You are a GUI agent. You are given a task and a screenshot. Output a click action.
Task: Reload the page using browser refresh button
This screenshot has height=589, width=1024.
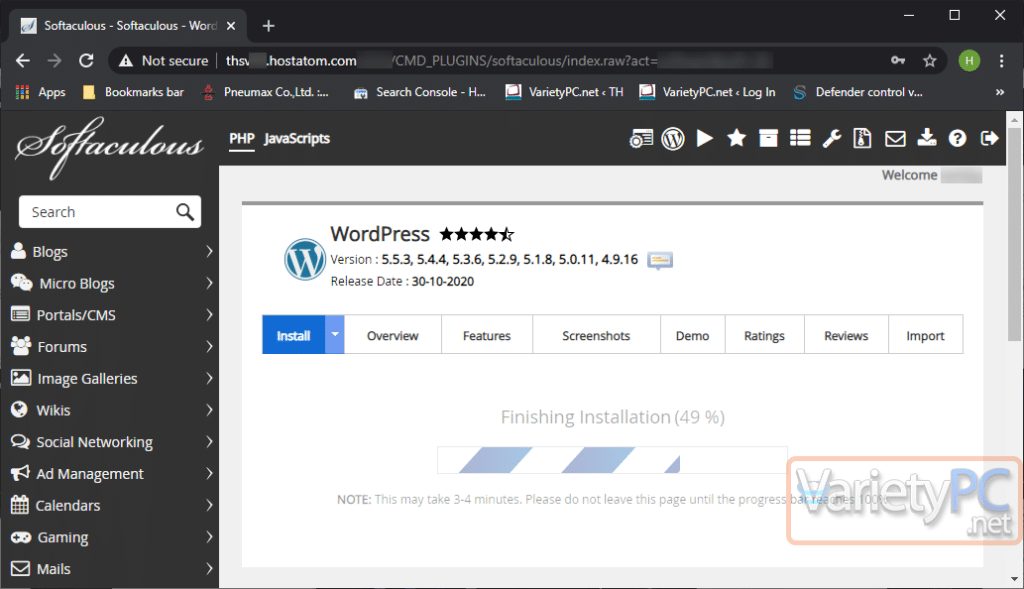[x=86, y=61]
